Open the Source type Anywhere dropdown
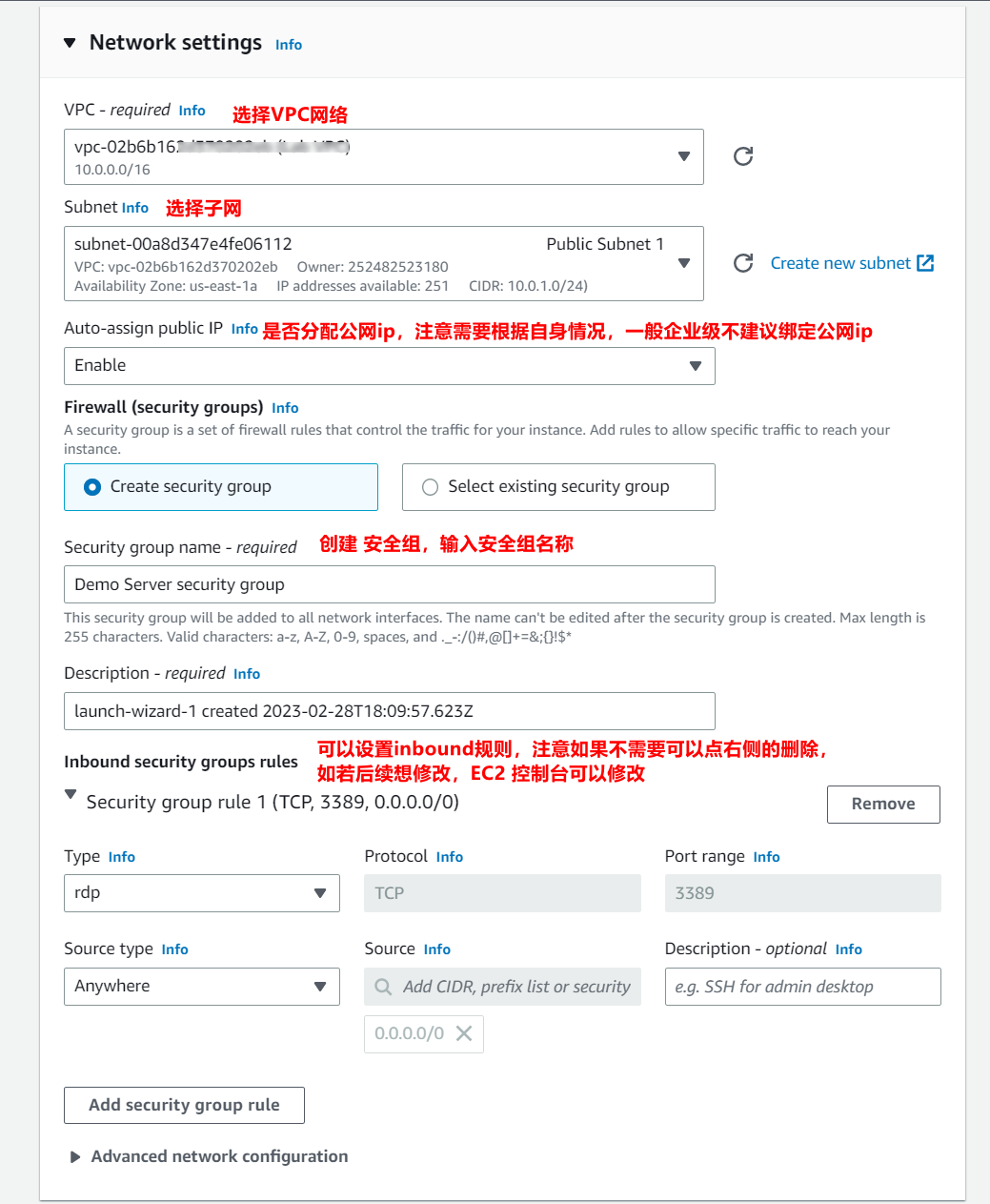990x1204 pixels. pyautogui.click(x=201, y=987)
